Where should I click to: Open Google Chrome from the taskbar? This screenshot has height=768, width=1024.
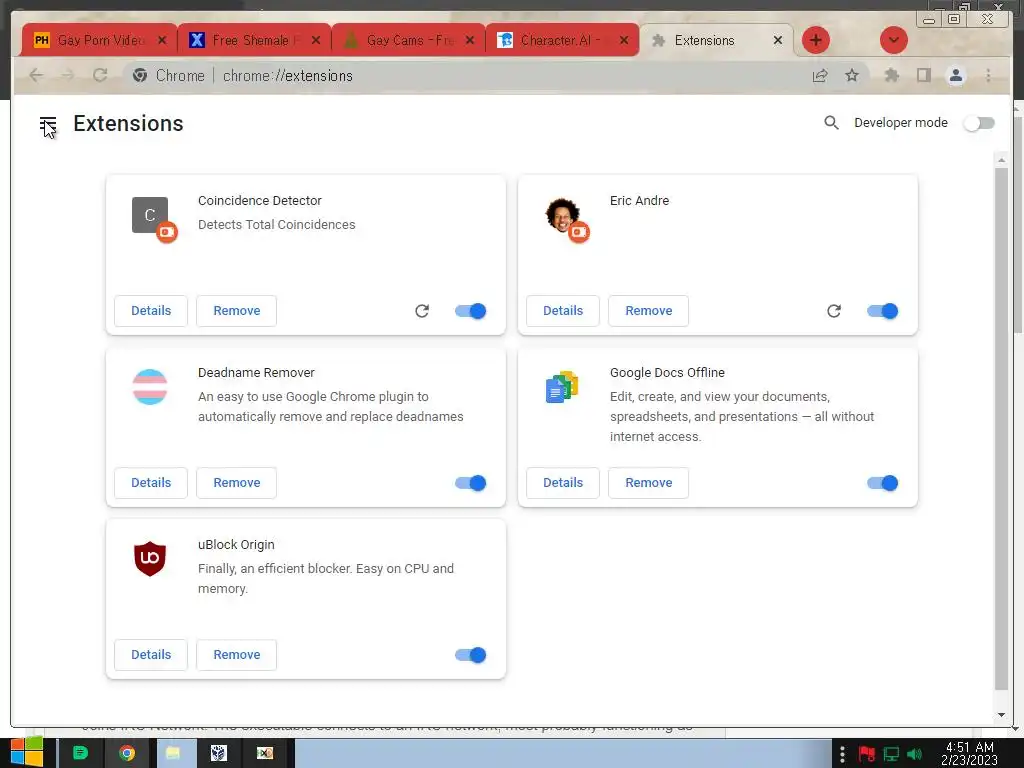tap(127, 754)
